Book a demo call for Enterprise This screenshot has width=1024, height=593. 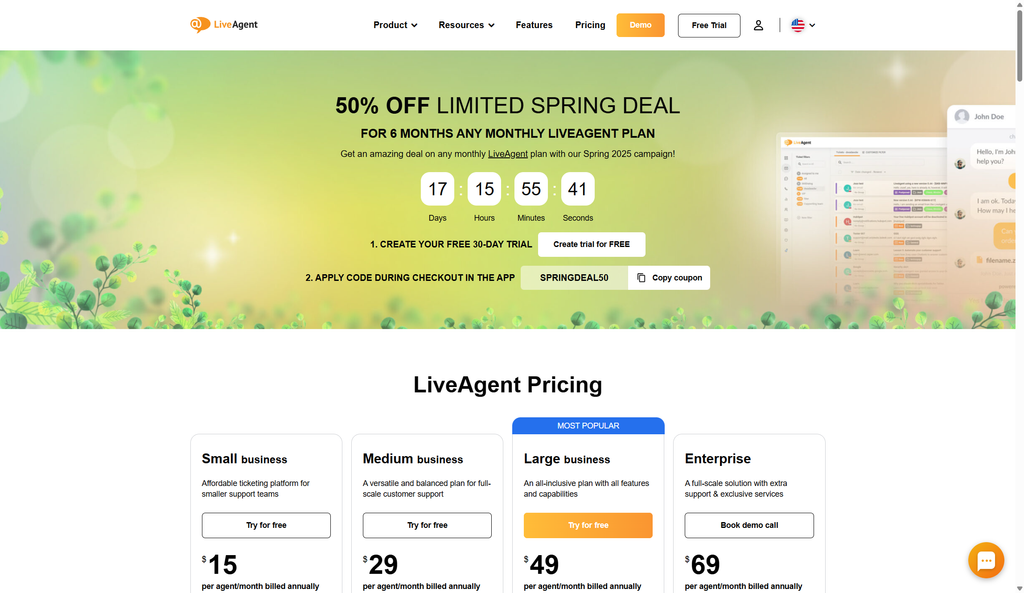click(x=749, y=525)
